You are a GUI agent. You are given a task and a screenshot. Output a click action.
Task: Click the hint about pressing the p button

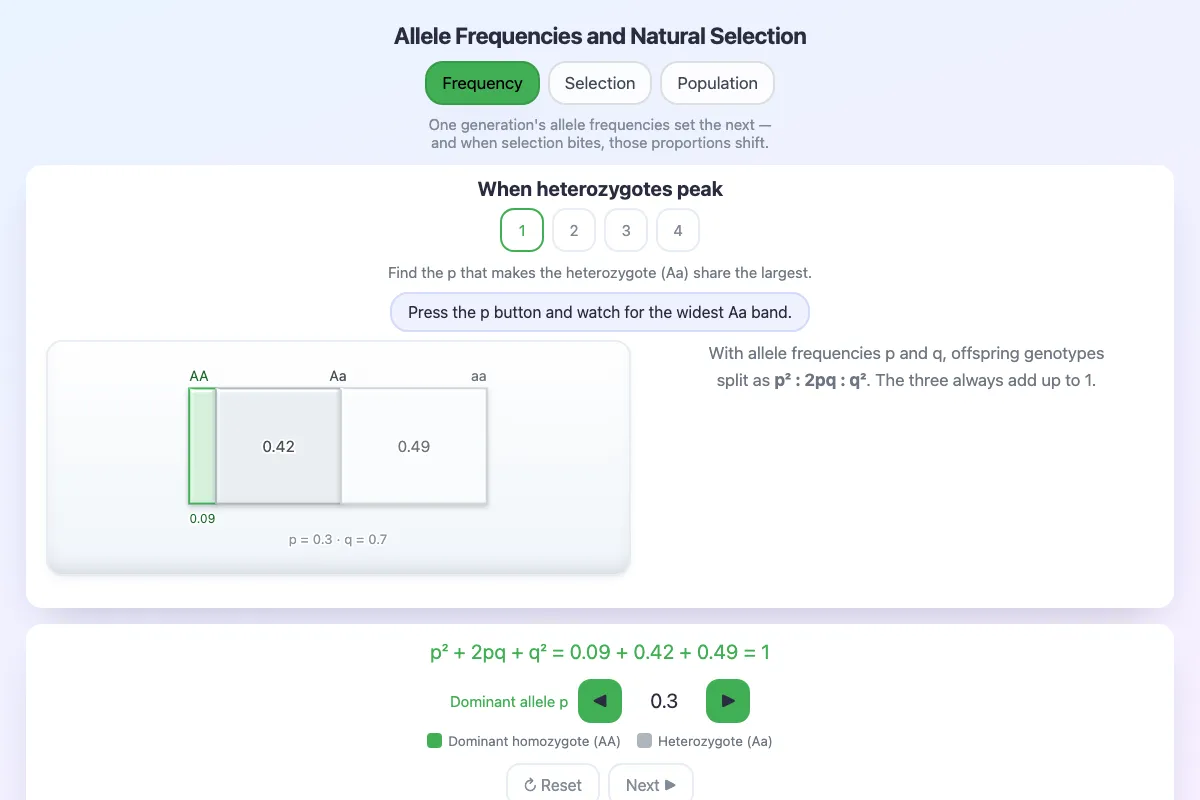point(600,312)
